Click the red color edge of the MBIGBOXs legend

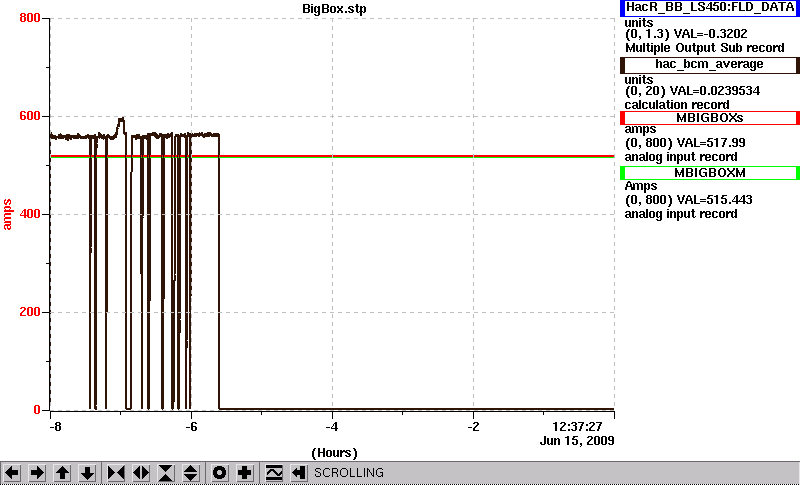[x=622, y=118]
